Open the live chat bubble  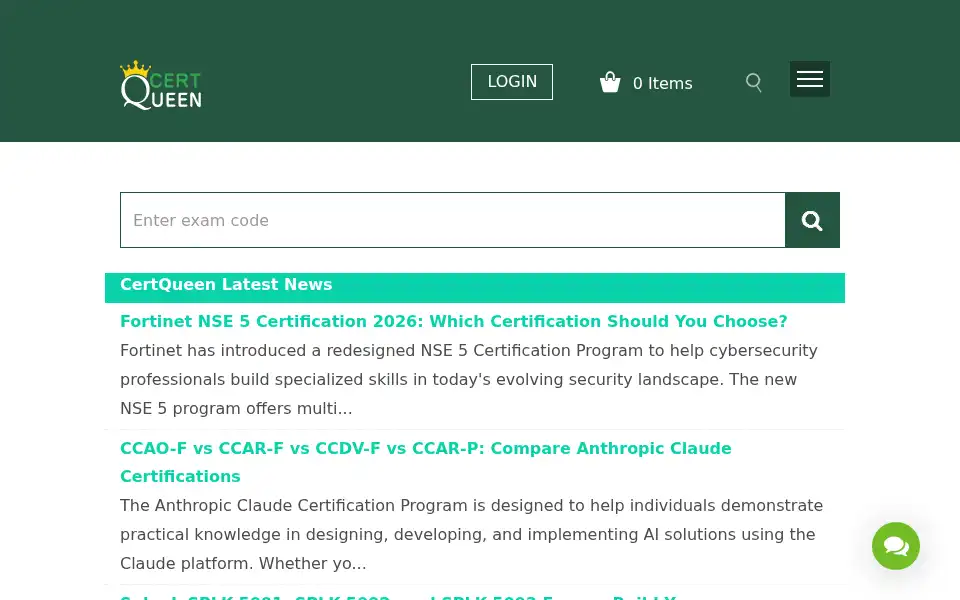[896, 546]
